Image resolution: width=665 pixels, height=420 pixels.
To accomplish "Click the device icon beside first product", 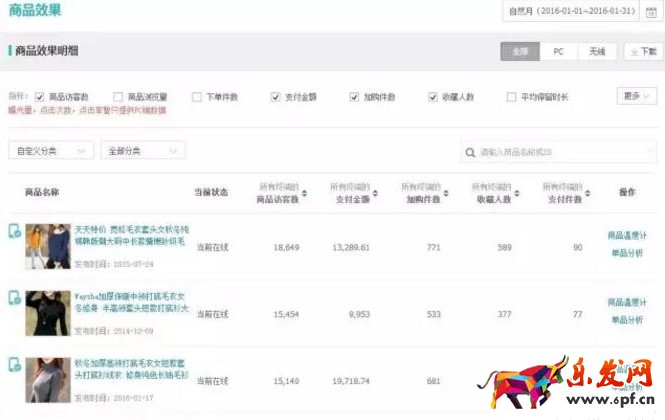I will point(15,232).
